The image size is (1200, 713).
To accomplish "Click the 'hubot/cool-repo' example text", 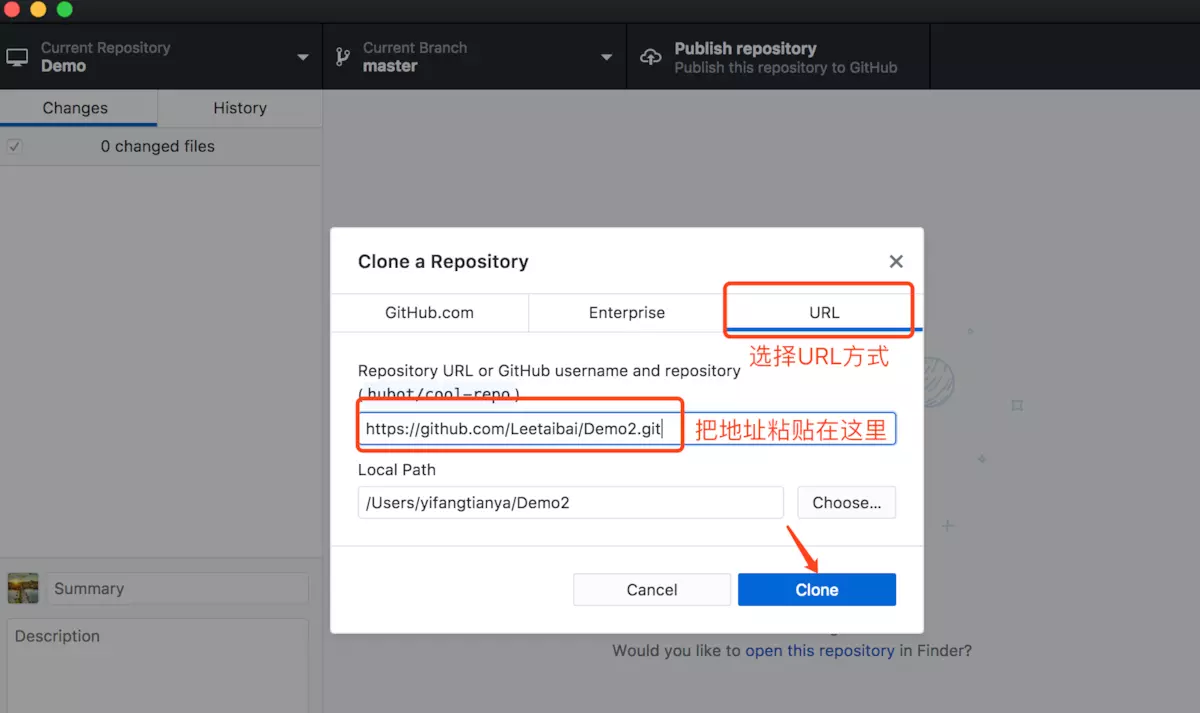I will [x=438, y=394].
